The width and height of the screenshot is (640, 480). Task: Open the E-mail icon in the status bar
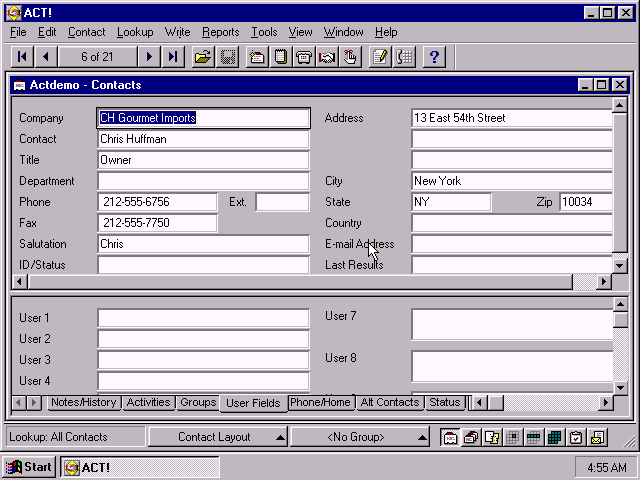(x=597, y=438)
